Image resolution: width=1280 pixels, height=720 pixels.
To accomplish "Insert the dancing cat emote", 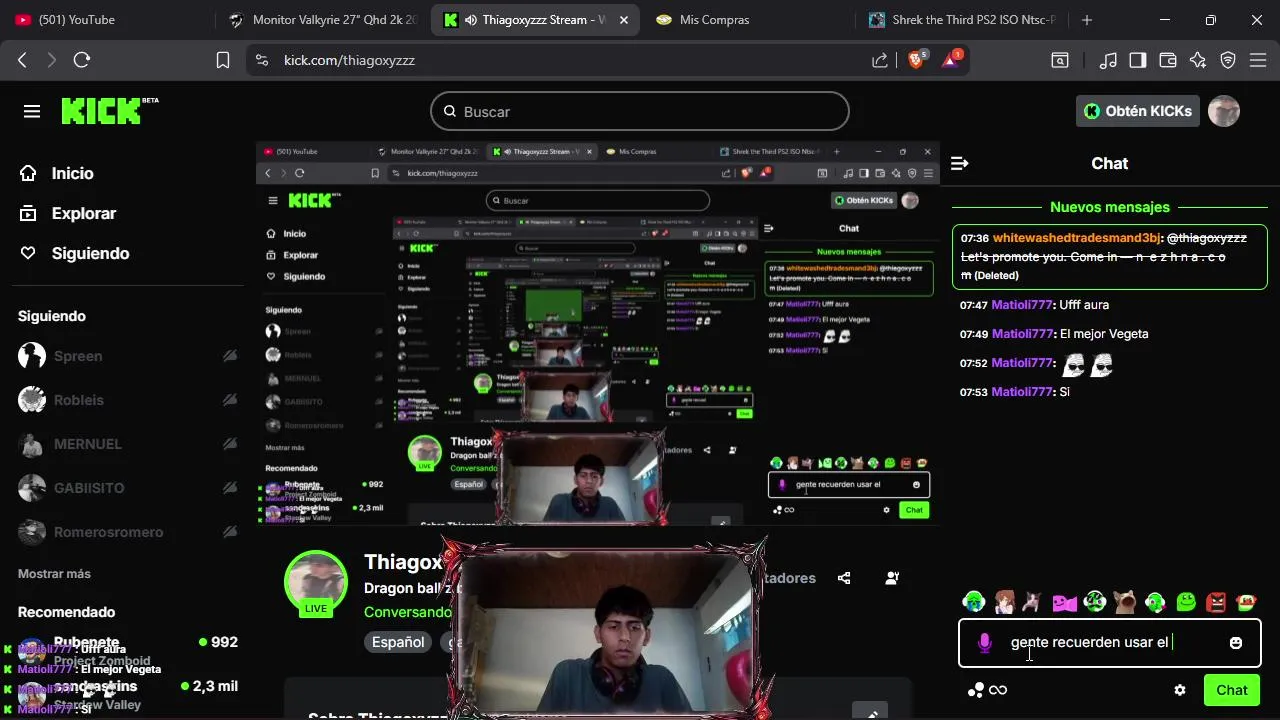I will [1033, 602].
